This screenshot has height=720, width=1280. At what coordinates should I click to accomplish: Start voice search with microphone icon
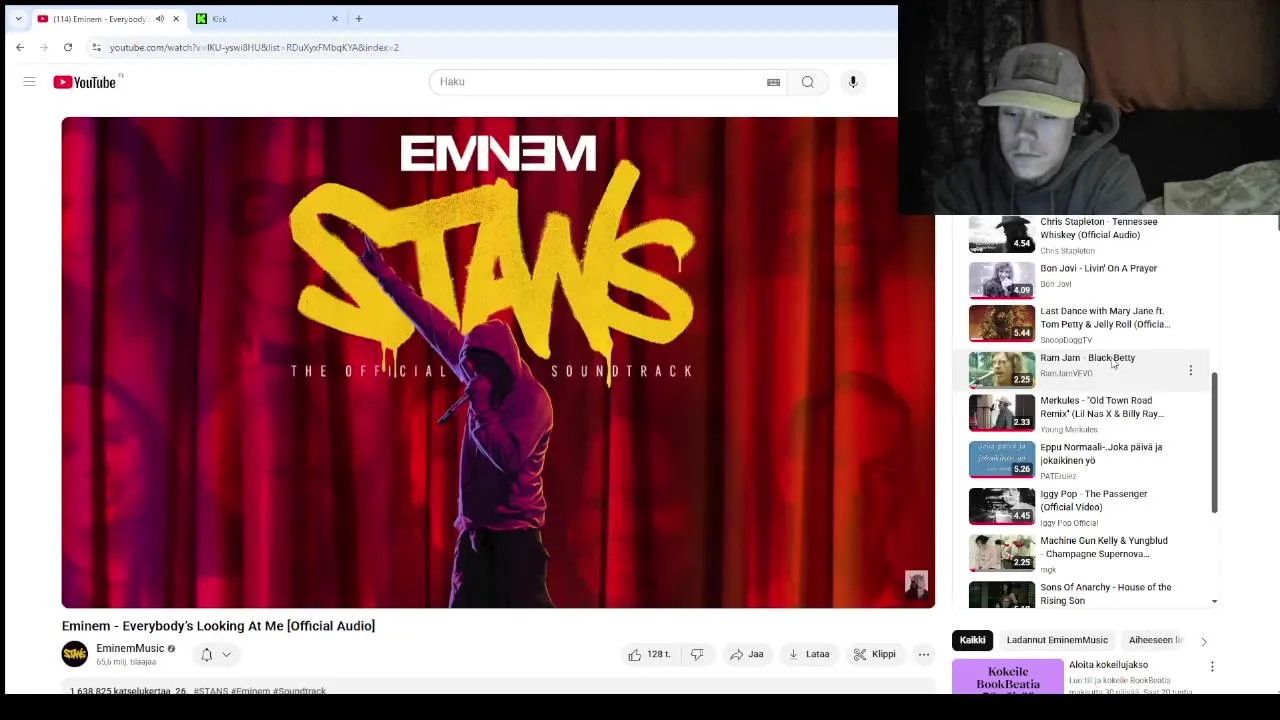[853, 82]
